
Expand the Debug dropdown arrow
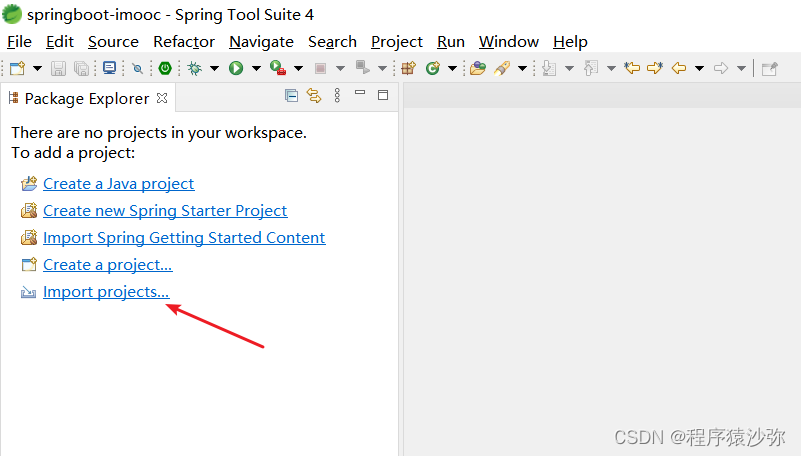(x=215, y=68)
